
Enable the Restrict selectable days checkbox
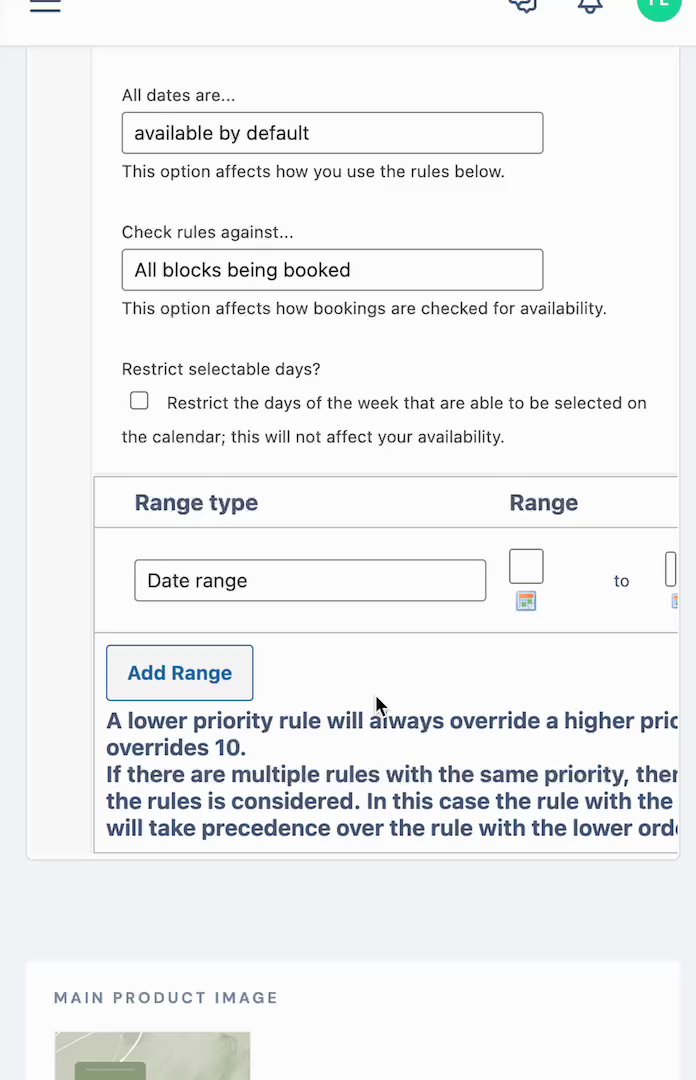[x=139, y=401]
